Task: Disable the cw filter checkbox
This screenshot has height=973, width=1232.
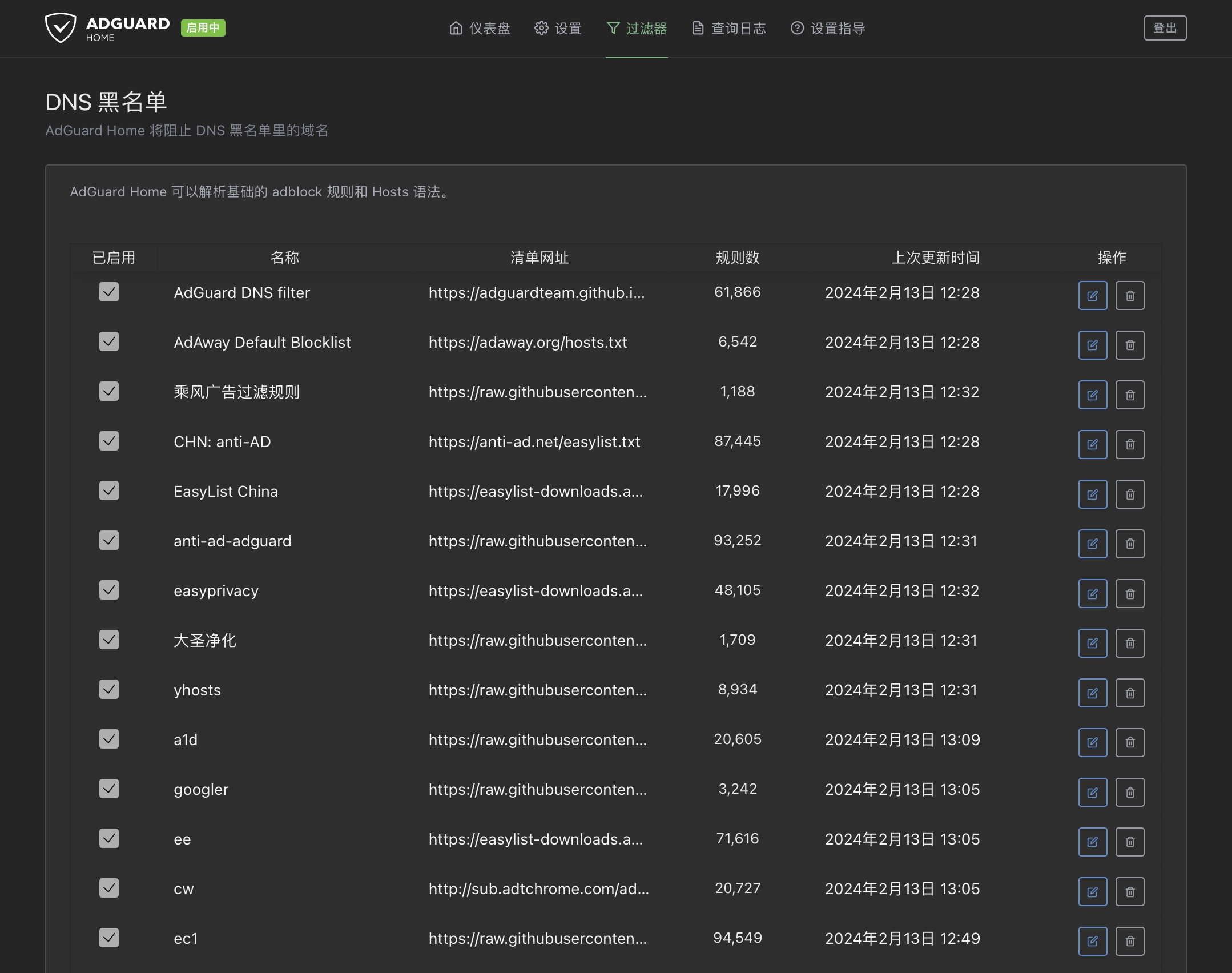Action: click(109, 888)
